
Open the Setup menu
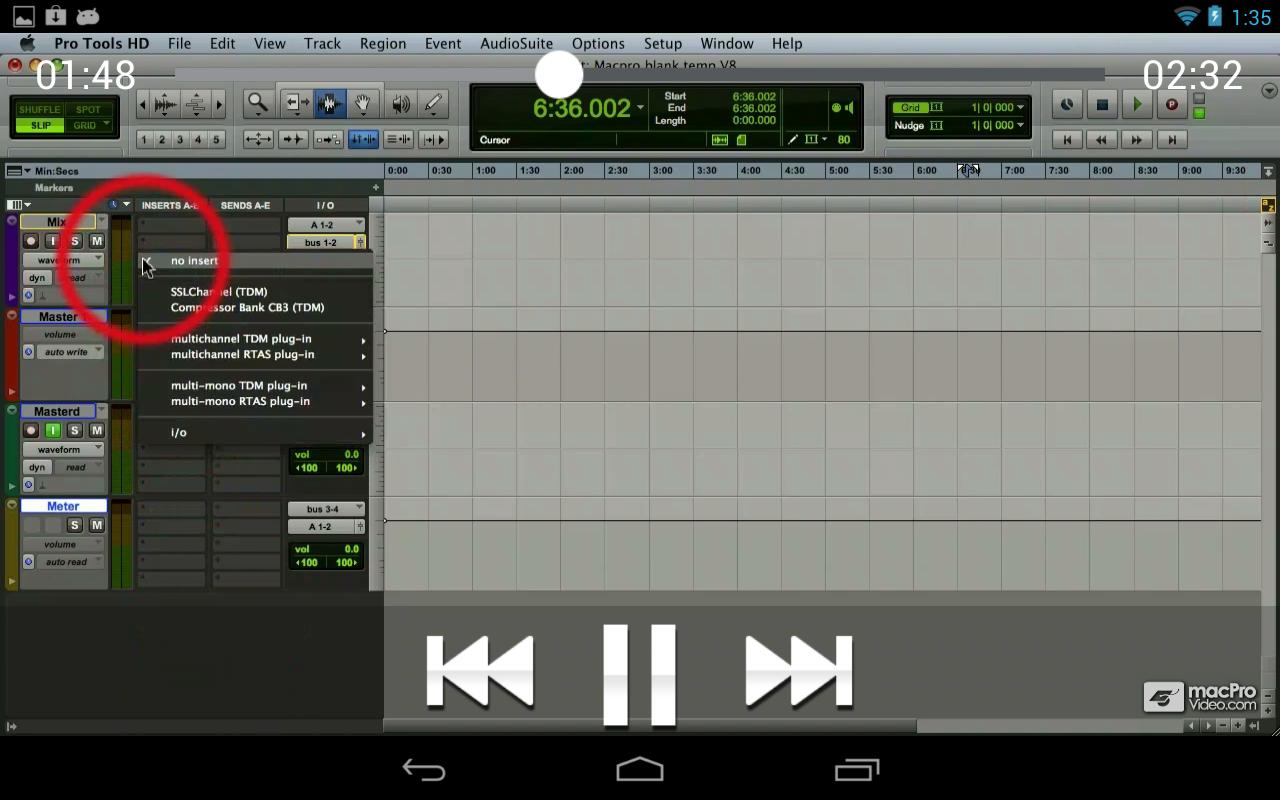tap(663, 44)
